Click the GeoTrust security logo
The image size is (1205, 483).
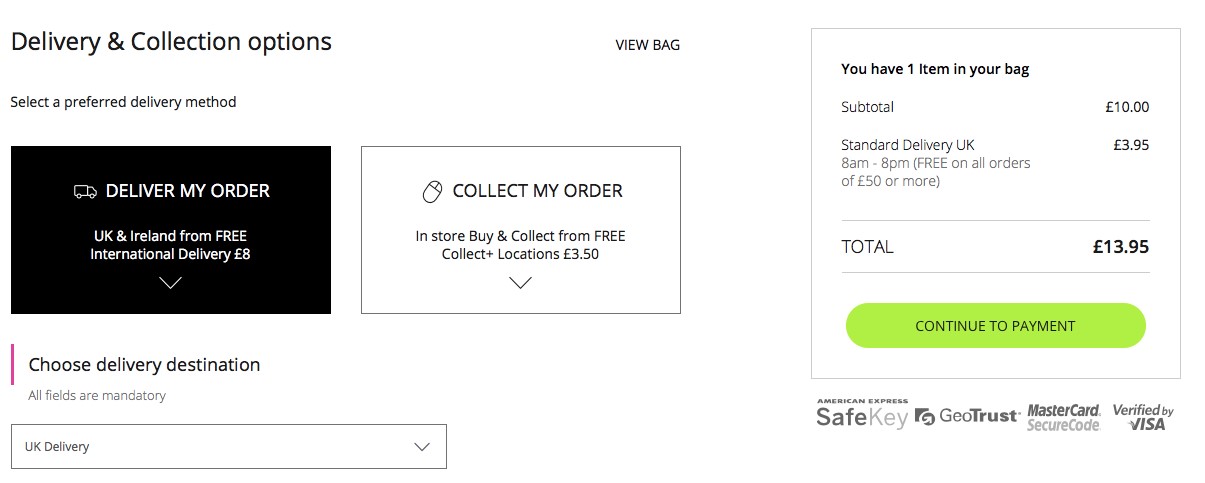pyautogui.click(x=967, y=416)
